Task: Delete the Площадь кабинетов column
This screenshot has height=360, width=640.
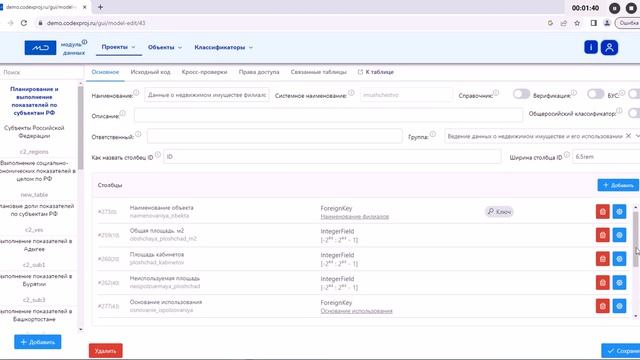Action: click(602, 259)
